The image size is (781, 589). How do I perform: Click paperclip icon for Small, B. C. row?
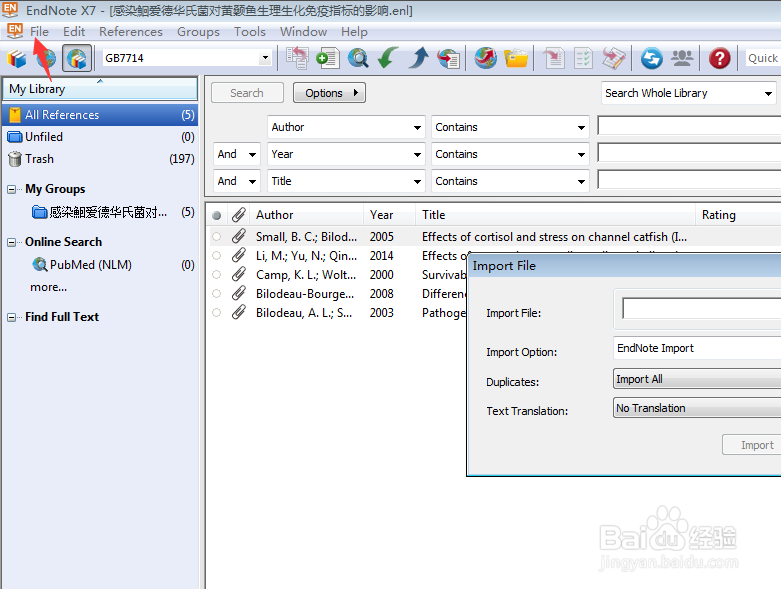click(239, 236)
